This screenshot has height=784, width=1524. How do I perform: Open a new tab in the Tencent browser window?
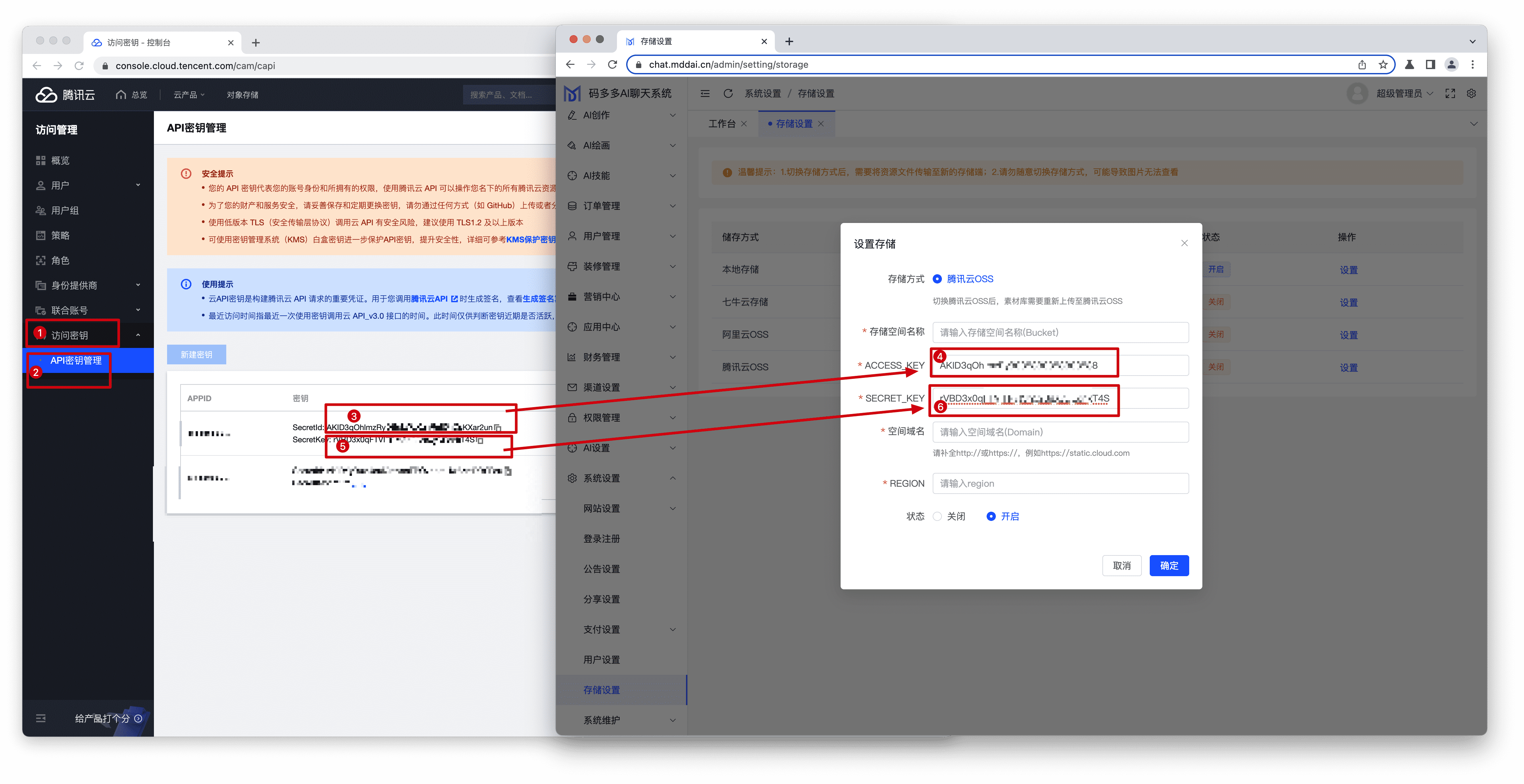tap(256, 43)
